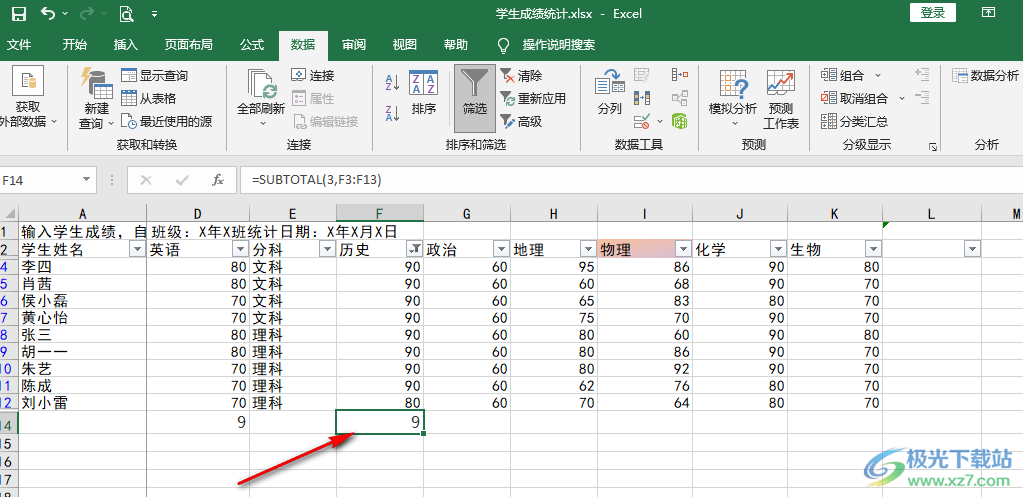Screen dimensions: 1023x497
Task: Click 重新应用 filter
Action: 533,98
